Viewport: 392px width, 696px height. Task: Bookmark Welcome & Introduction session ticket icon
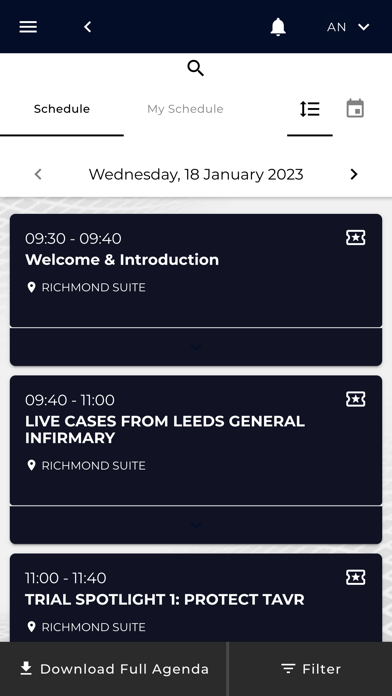(356, 238)
